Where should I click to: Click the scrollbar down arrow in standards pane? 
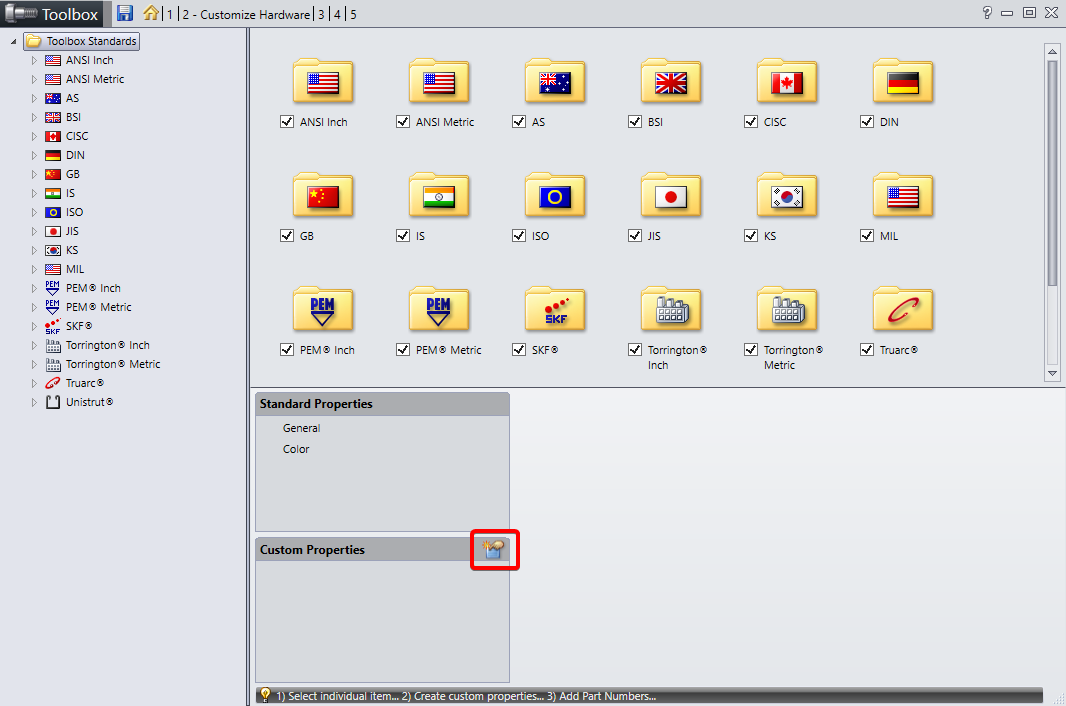tap(1052, 373)
